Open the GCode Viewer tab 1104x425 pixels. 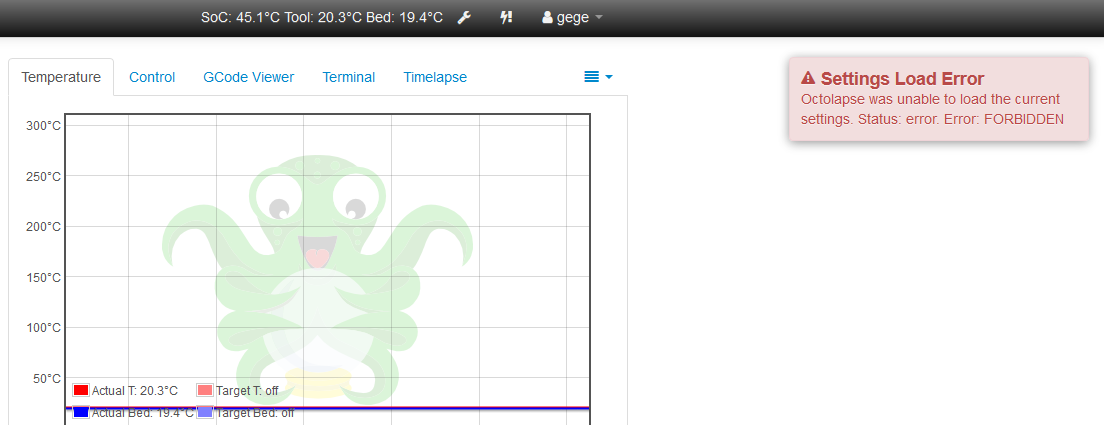(x=249, y=77)
